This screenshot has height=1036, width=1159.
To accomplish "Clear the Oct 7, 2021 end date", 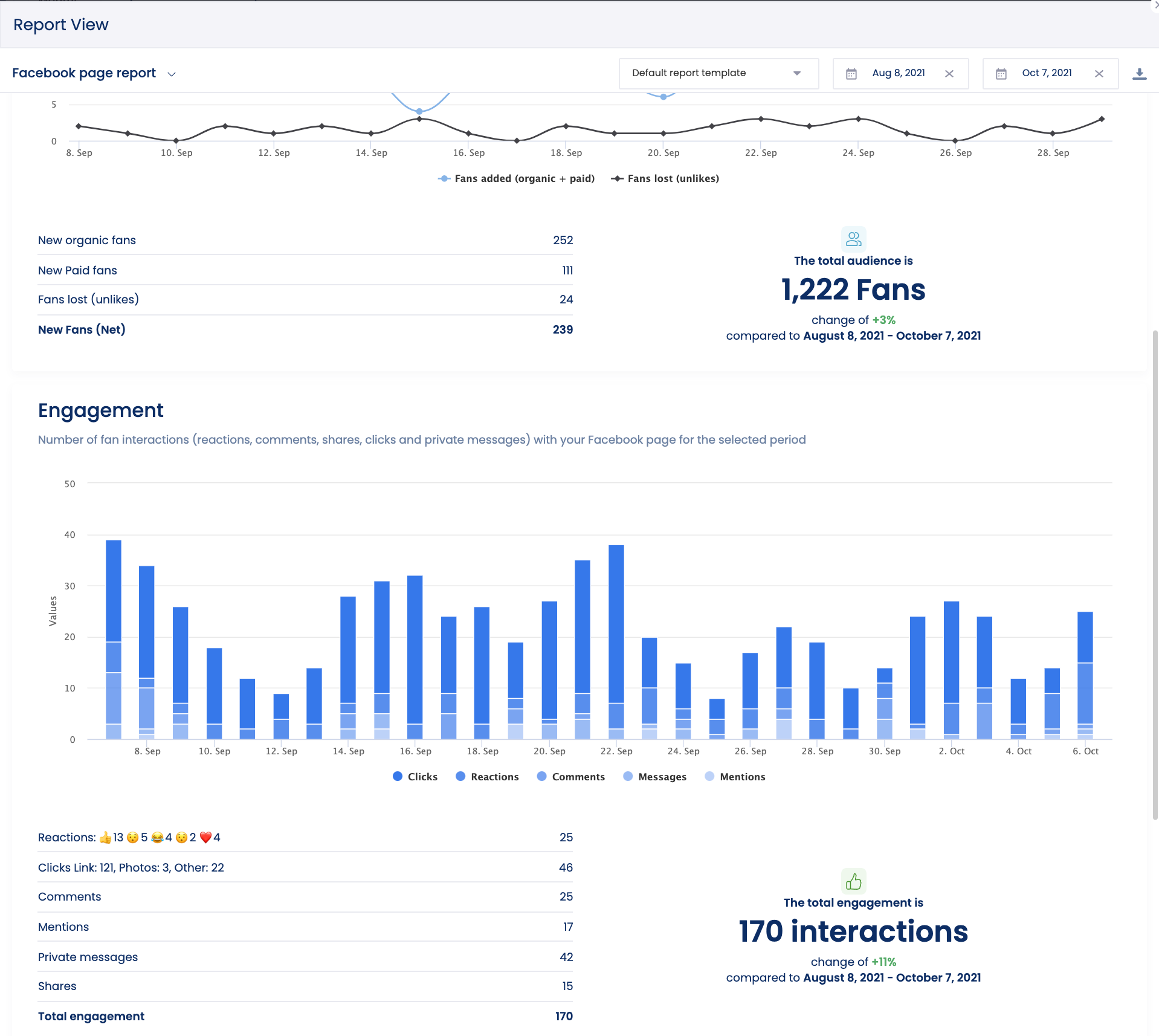I will point(1099,73).
